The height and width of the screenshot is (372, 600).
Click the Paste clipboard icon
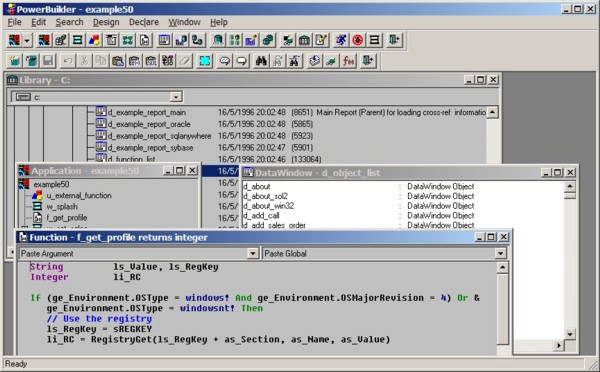coord(118,61)
